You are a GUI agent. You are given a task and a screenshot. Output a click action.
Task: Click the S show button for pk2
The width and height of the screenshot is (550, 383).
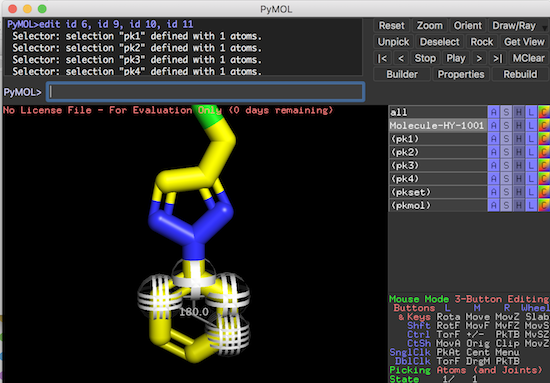[x=506, y=152]
